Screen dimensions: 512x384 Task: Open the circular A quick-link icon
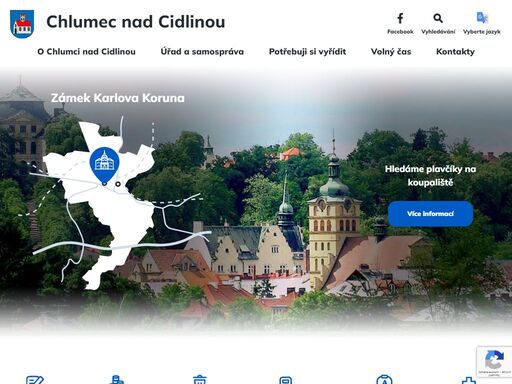pos(384,380)
